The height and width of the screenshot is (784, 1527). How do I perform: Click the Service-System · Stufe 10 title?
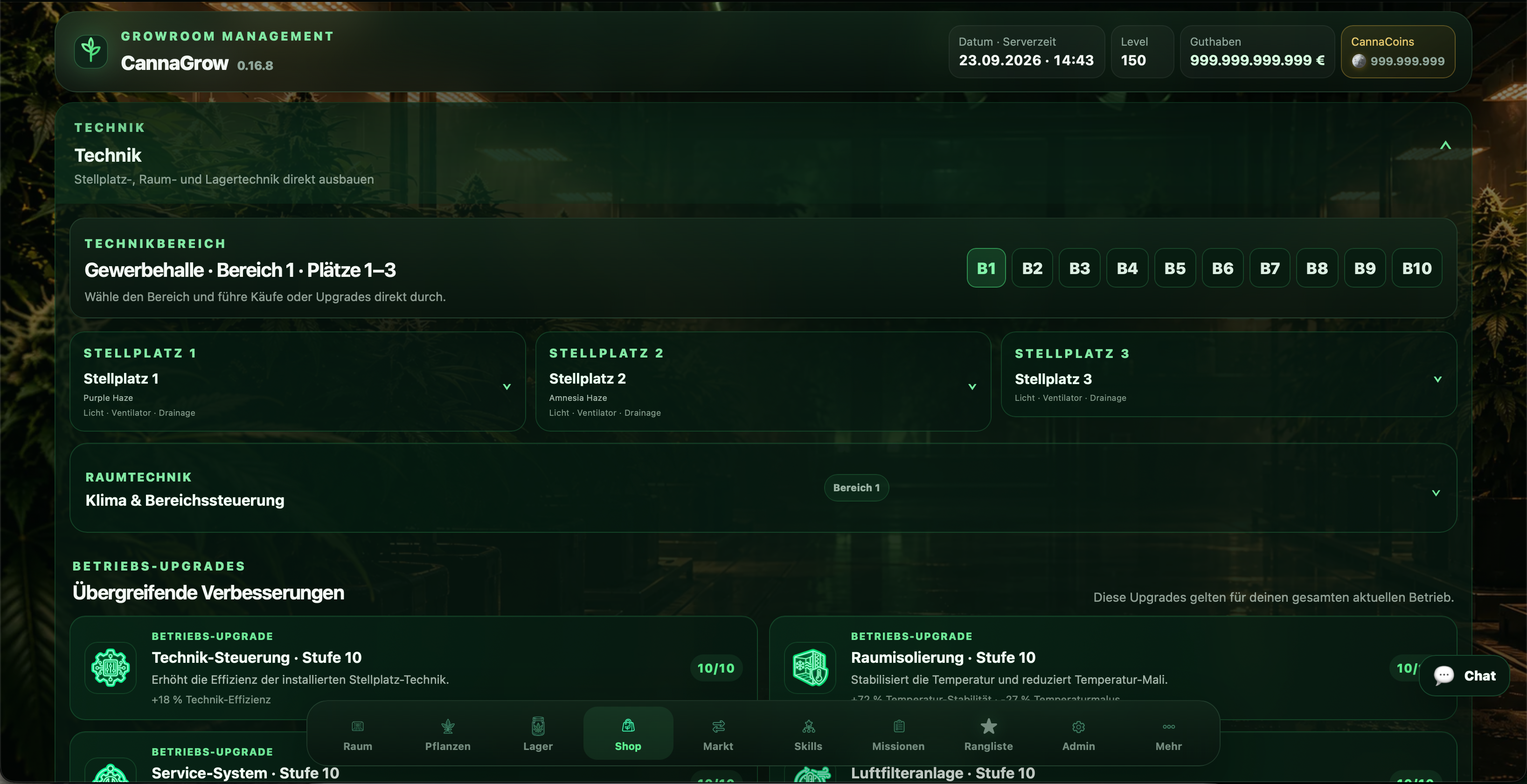pos(245,773)
